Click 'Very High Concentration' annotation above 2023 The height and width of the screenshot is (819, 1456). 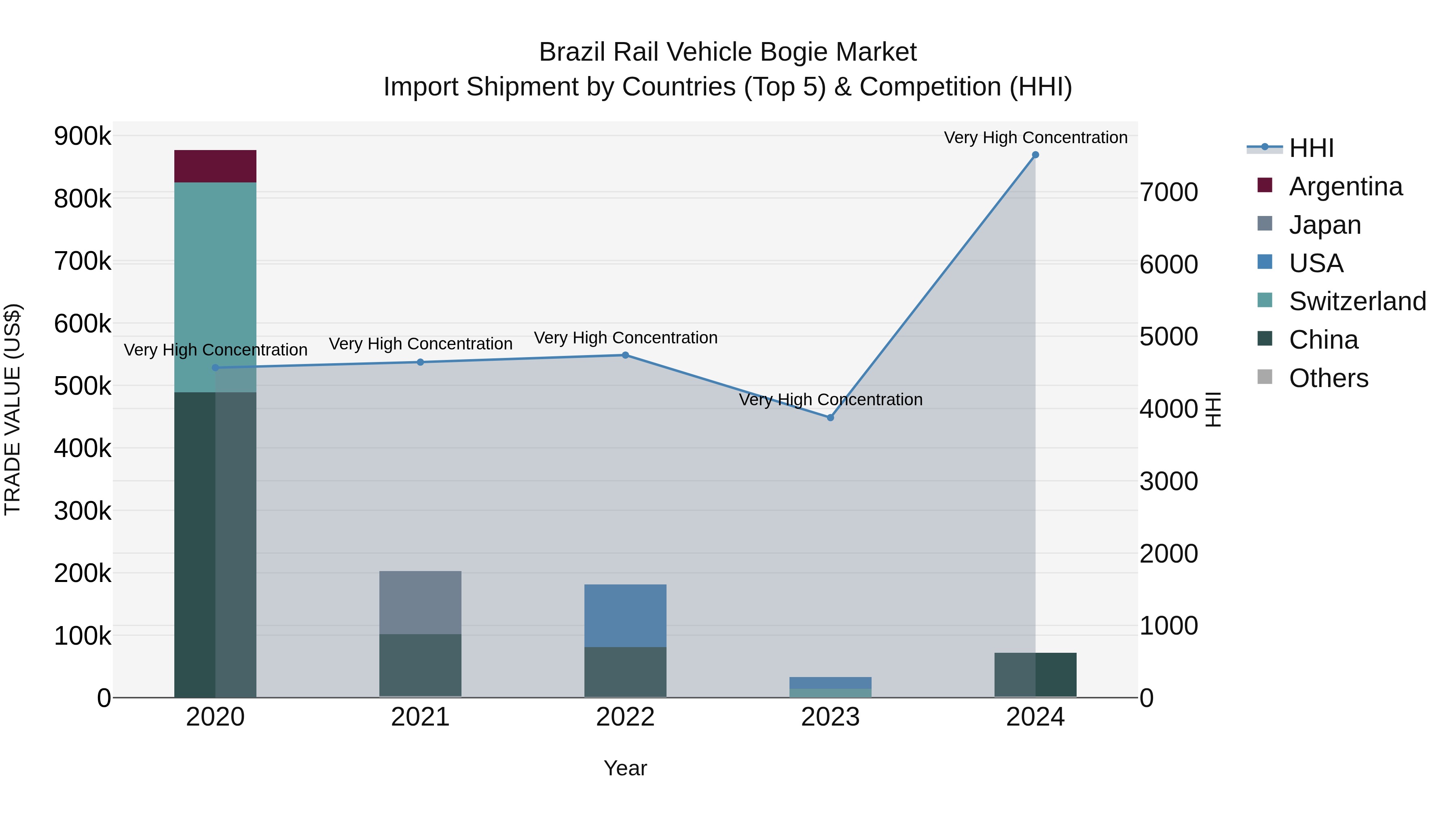coord(831,400)
